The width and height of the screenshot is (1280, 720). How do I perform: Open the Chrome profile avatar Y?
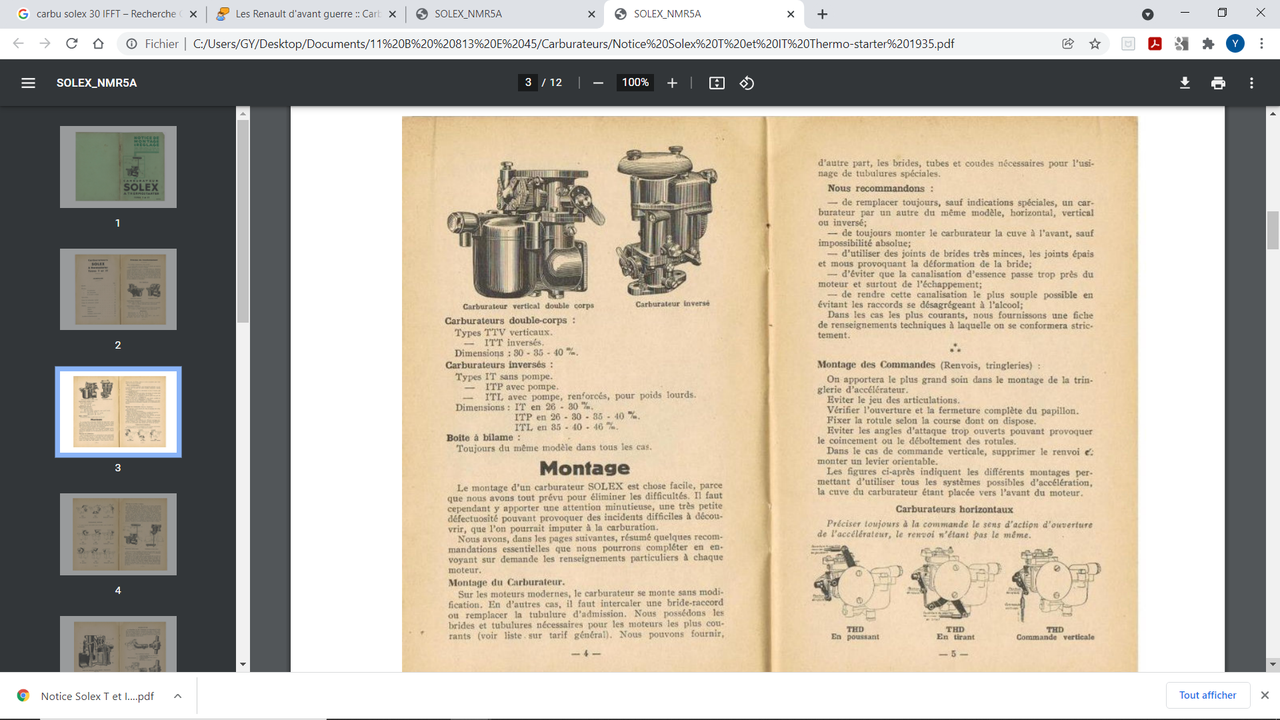1235,44
